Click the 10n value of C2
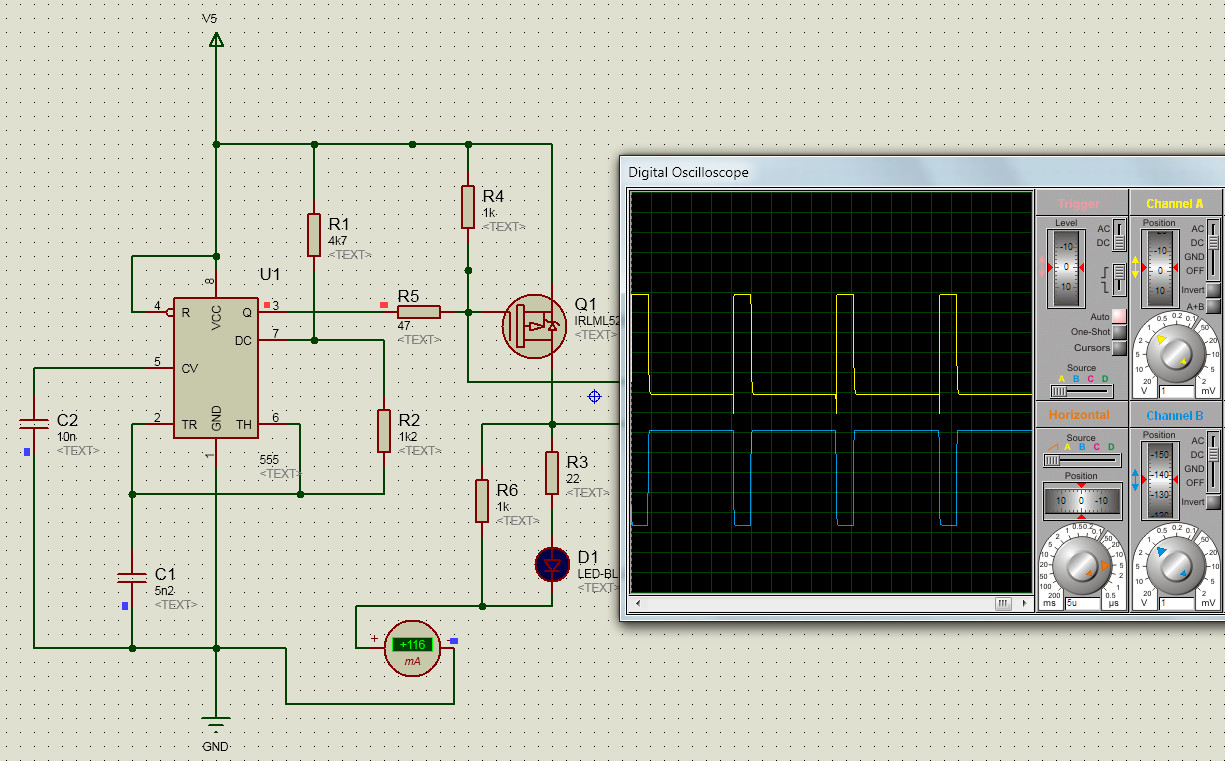The width and height of the screenshot is (1225, 761). pyautogui.click(x=66, y=437)
